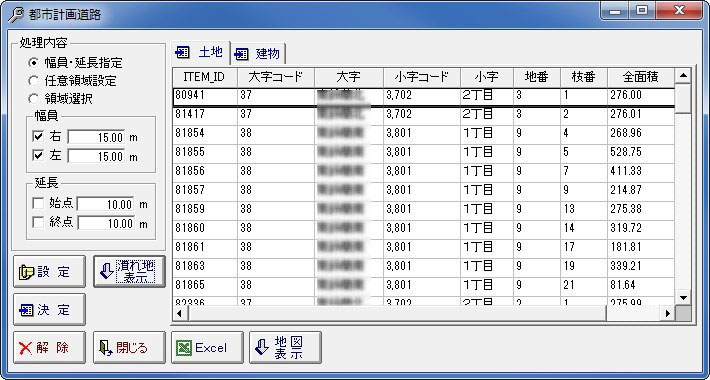Viewport: 710px width, 380px height.
Task: Click the 決定 button
Action: pos(49,310)
